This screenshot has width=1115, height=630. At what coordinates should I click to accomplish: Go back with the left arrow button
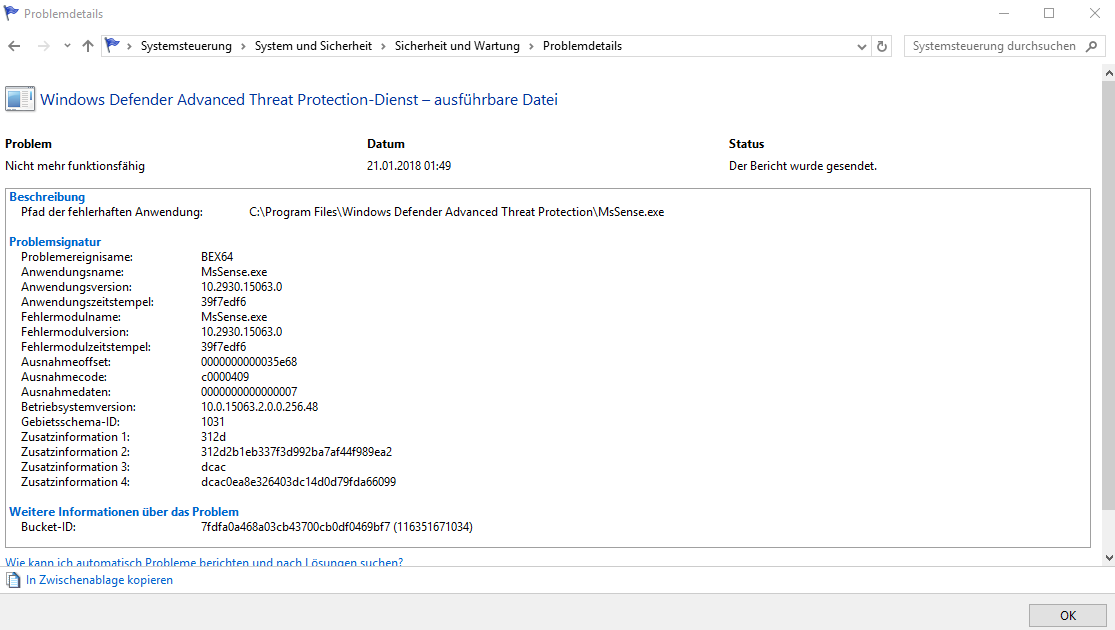tap(14, 46)
